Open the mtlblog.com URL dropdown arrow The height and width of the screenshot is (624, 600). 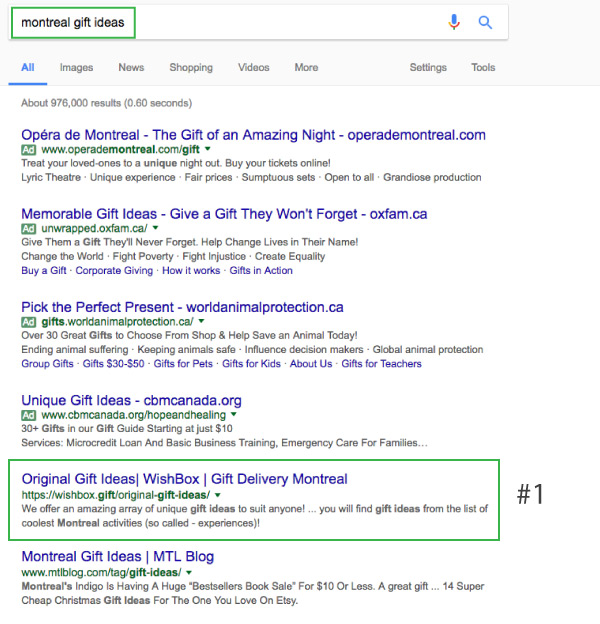point(189,572)
